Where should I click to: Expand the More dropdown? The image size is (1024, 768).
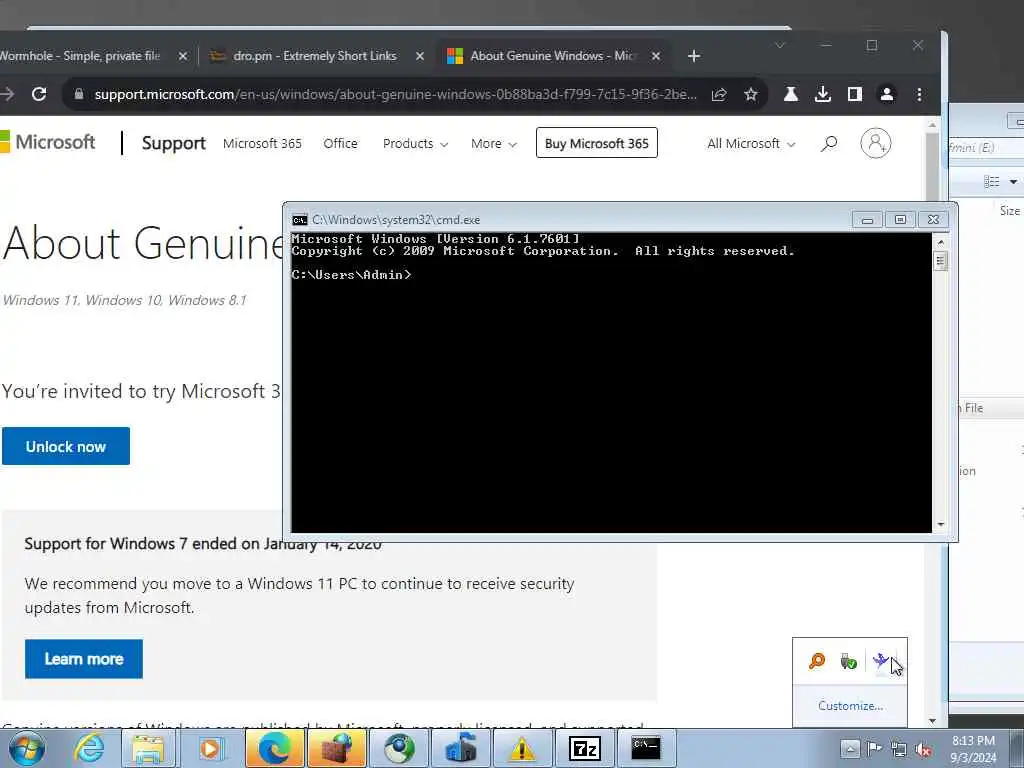coord(494,144)
